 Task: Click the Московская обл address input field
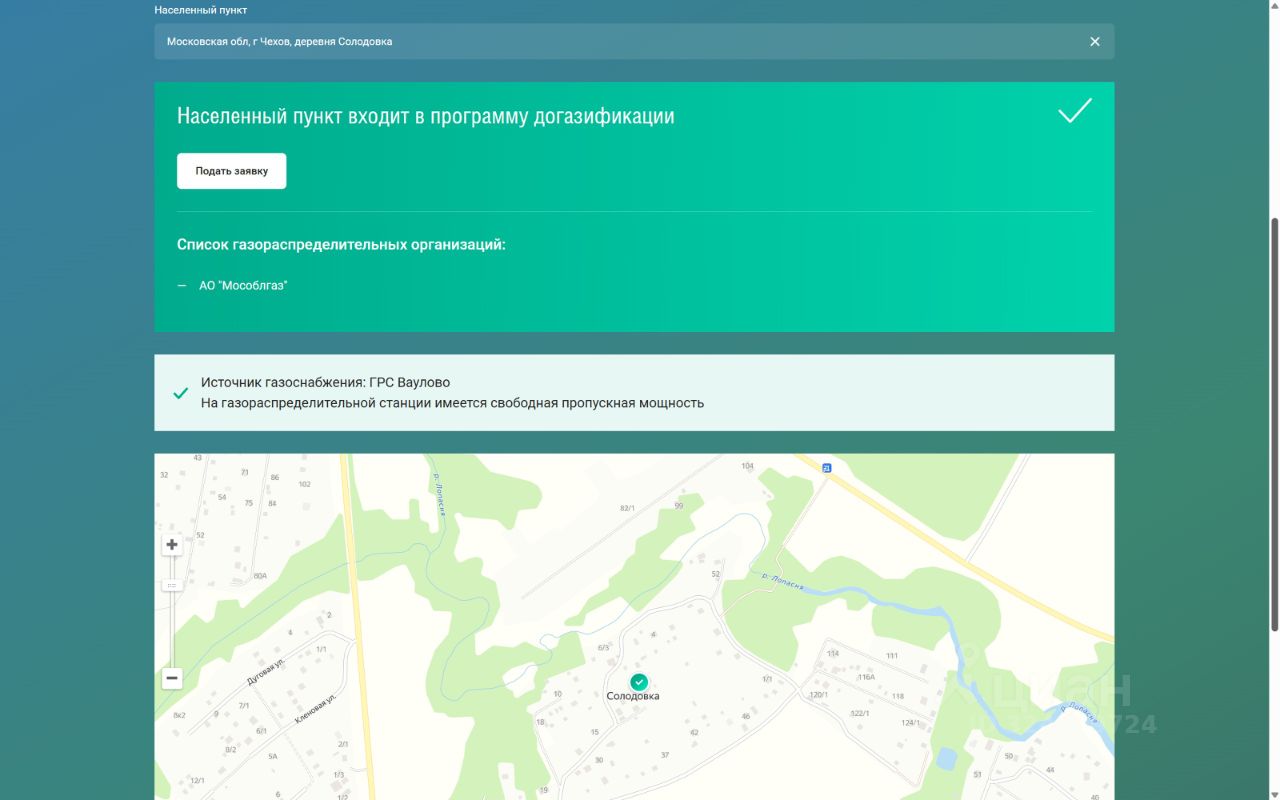(600, 42)
